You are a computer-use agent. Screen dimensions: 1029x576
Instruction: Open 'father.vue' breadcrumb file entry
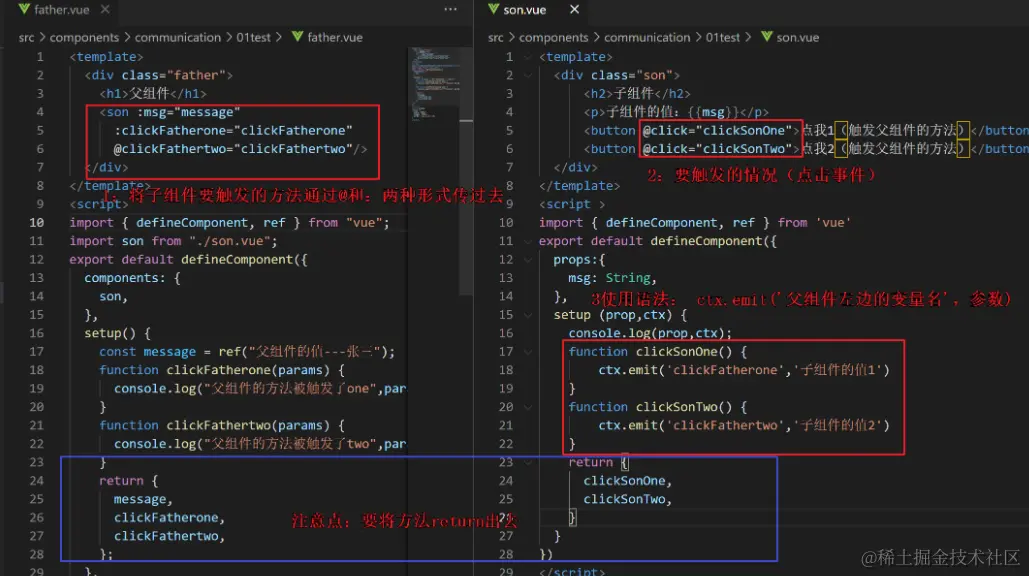click(x=335, y=37)
